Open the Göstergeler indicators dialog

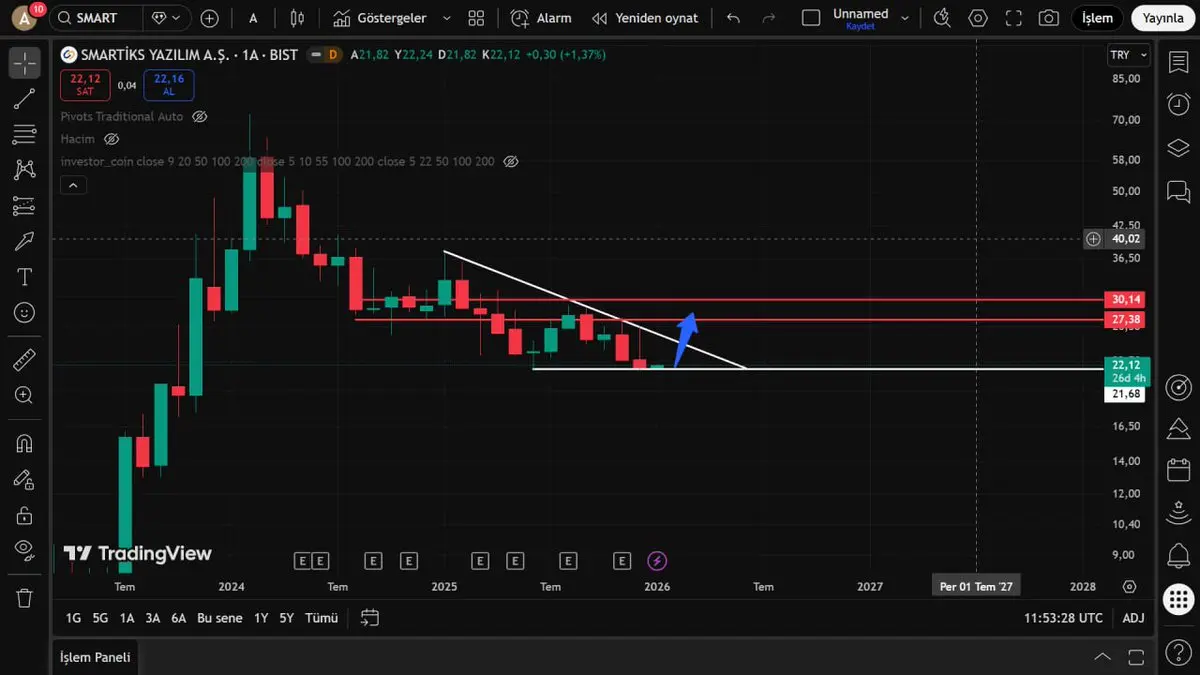pos(380,18)
